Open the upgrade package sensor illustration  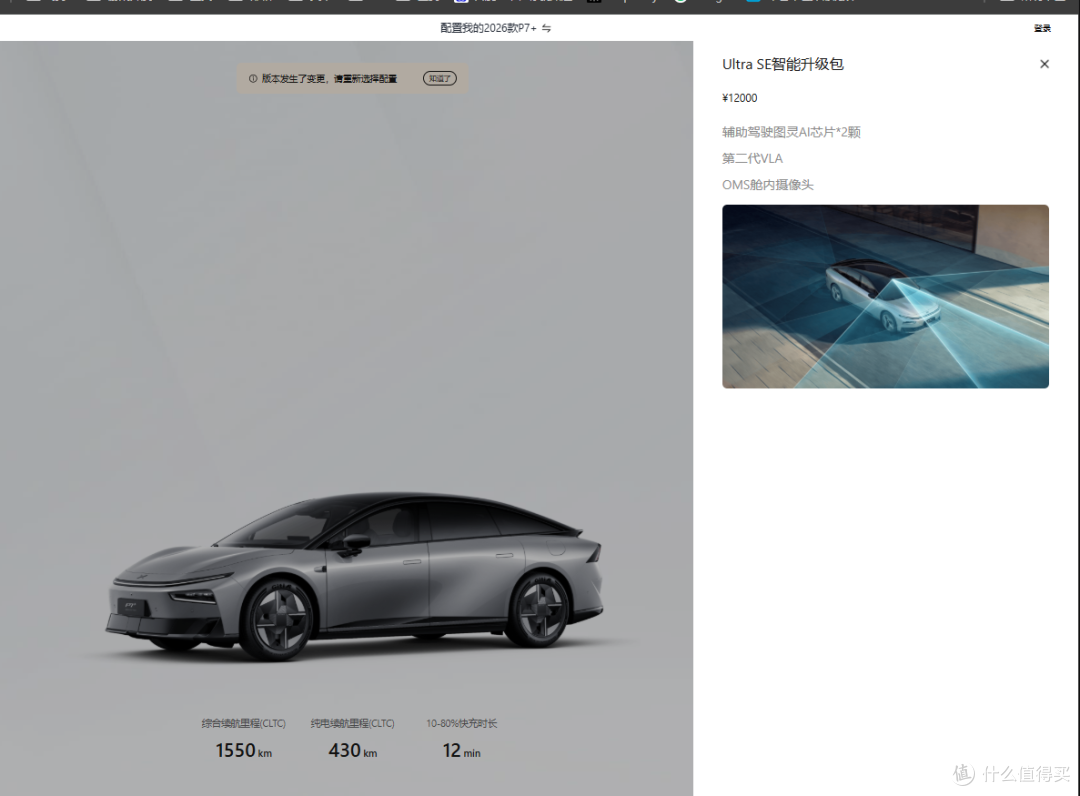point(885,296)
